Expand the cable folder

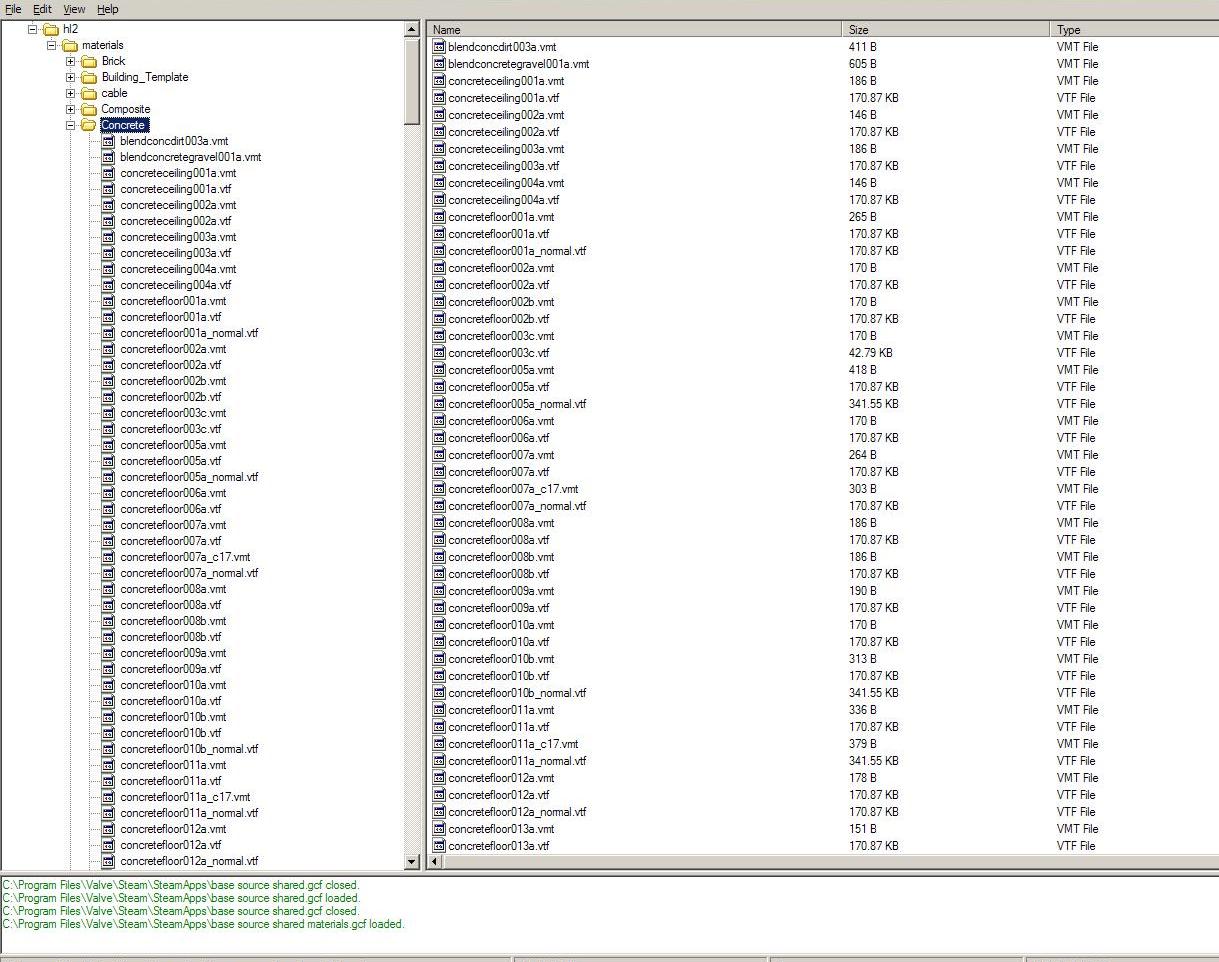point(68,93)
